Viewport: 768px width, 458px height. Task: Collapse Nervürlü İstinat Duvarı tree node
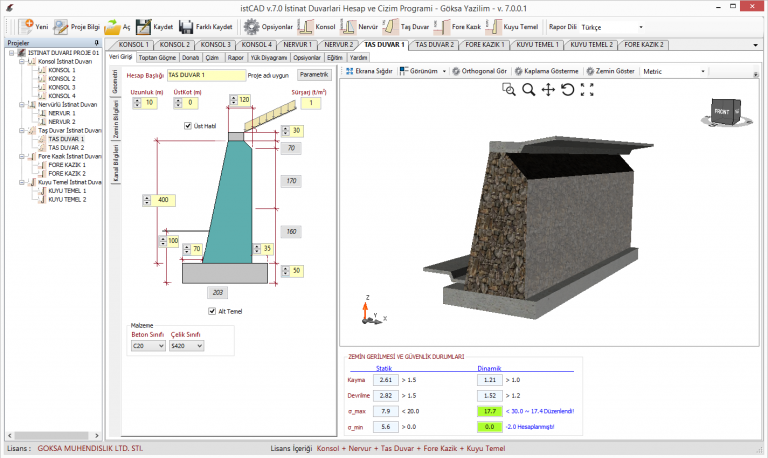pos(22,104)
